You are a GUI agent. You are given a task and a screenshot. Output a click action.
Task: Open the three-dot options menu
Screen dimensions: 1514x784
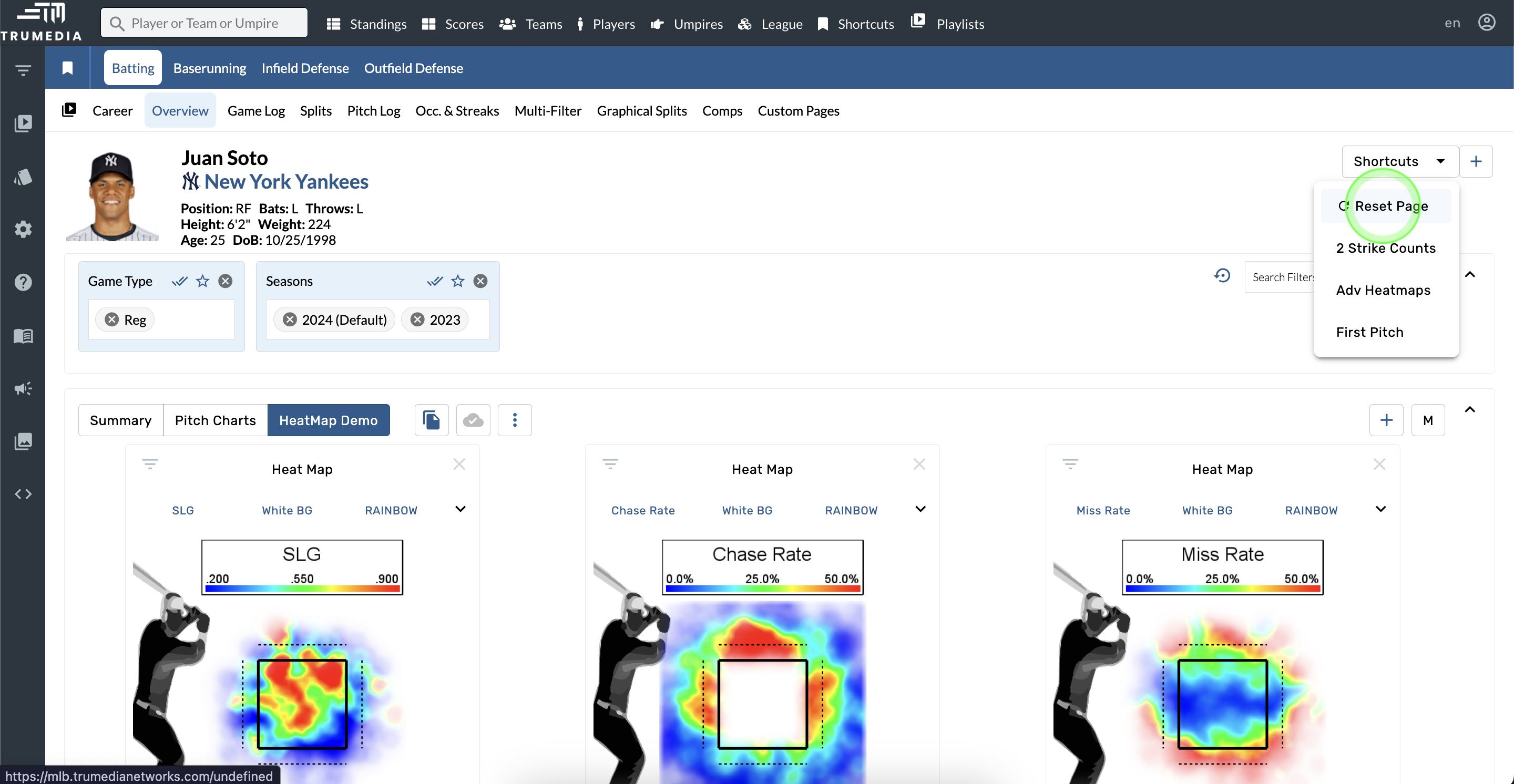click(x=514, y=420)
